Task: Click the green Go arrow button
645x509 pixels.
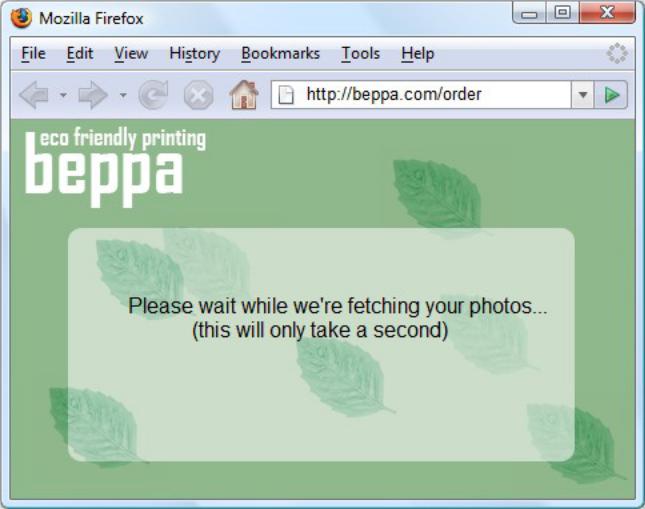Action: (611, 95)
